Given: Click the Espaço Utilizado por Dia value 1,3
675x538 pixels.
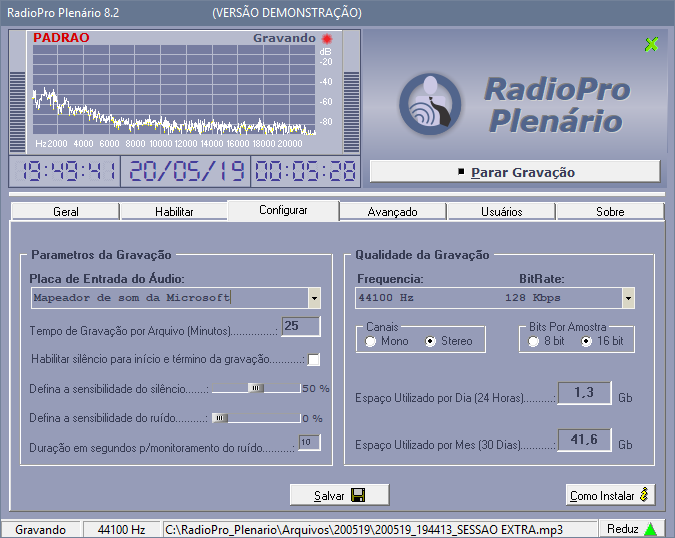Looking at the screenshot, I should [x=584, y=393].
